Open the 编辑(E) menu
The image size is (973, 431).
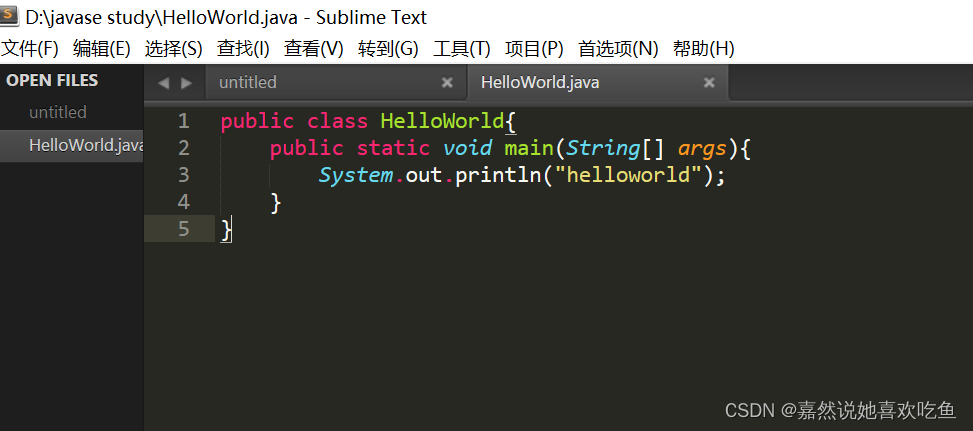tap(102, 49)
